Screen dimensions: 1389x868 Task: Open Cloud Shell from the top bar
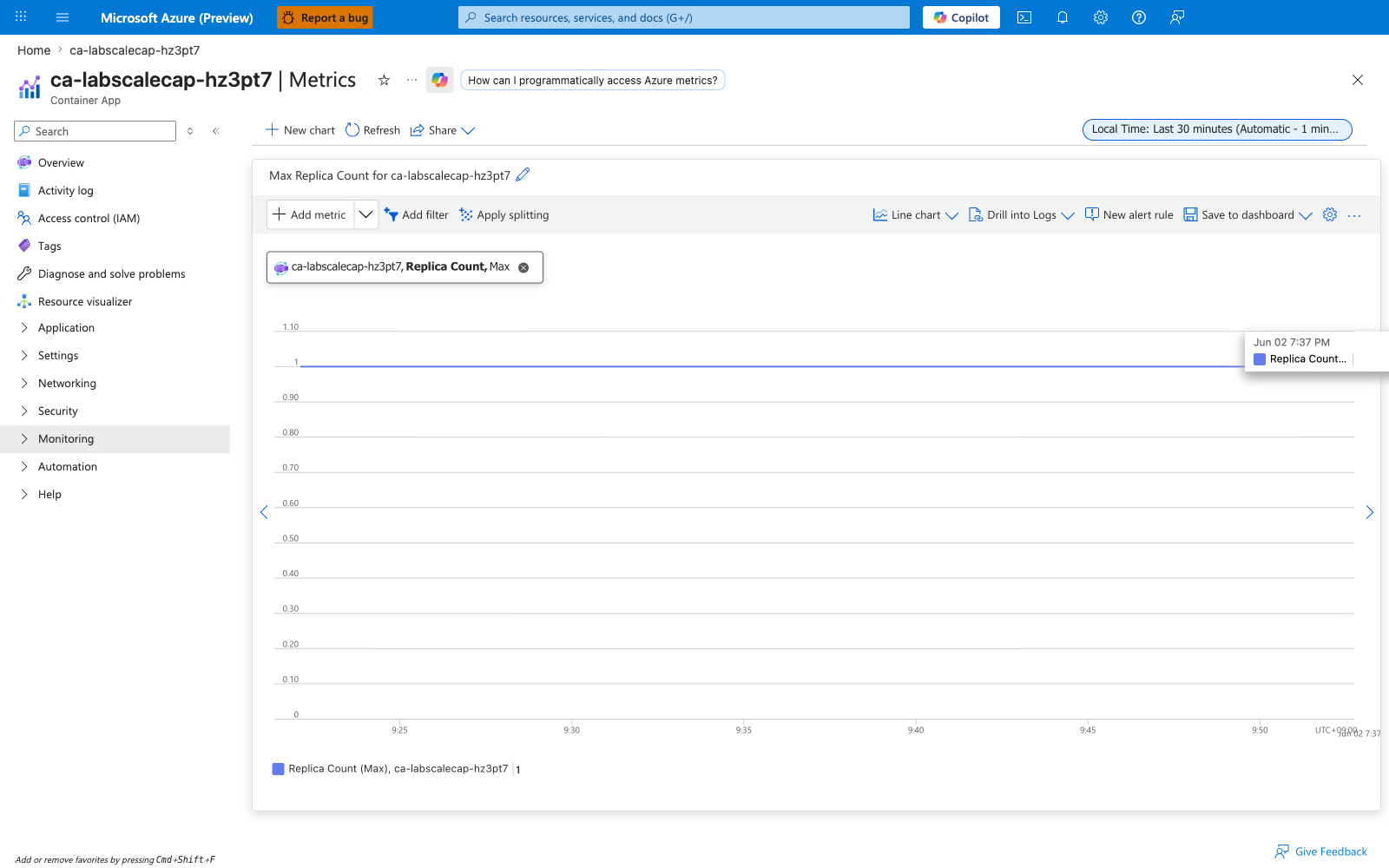pyautogui.click(x=1024, y=17)
